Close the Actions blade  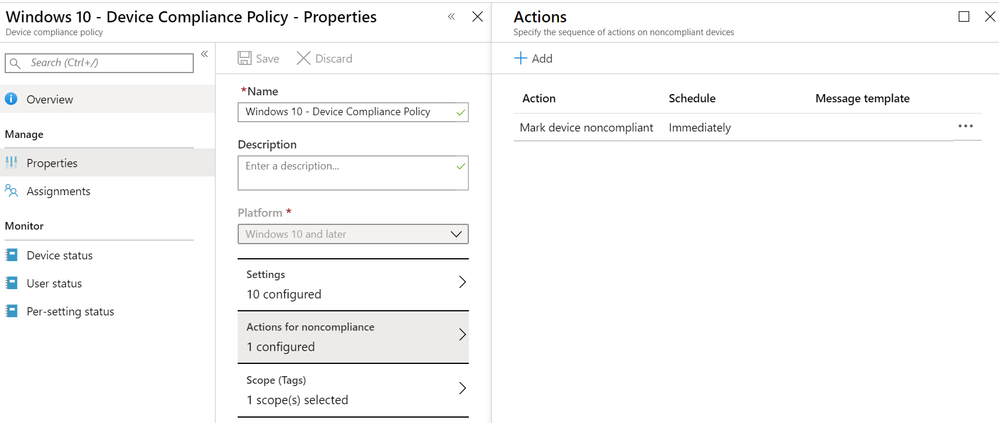(989, 17)
